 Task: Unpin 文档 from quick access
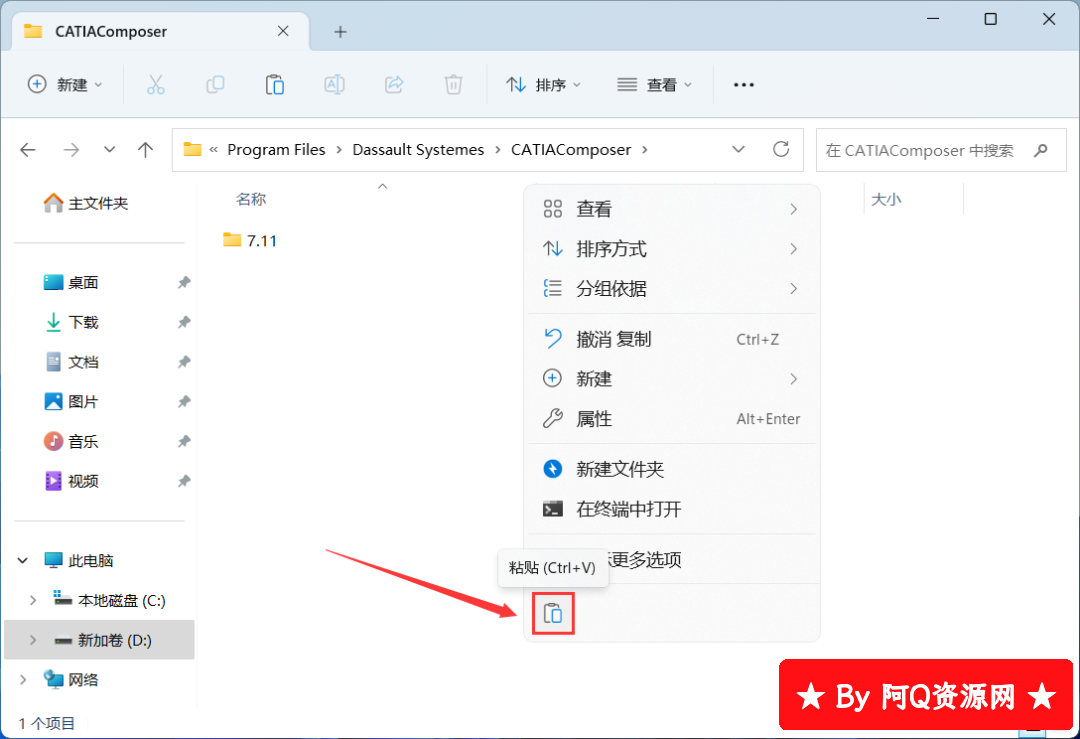click(184, 362)
